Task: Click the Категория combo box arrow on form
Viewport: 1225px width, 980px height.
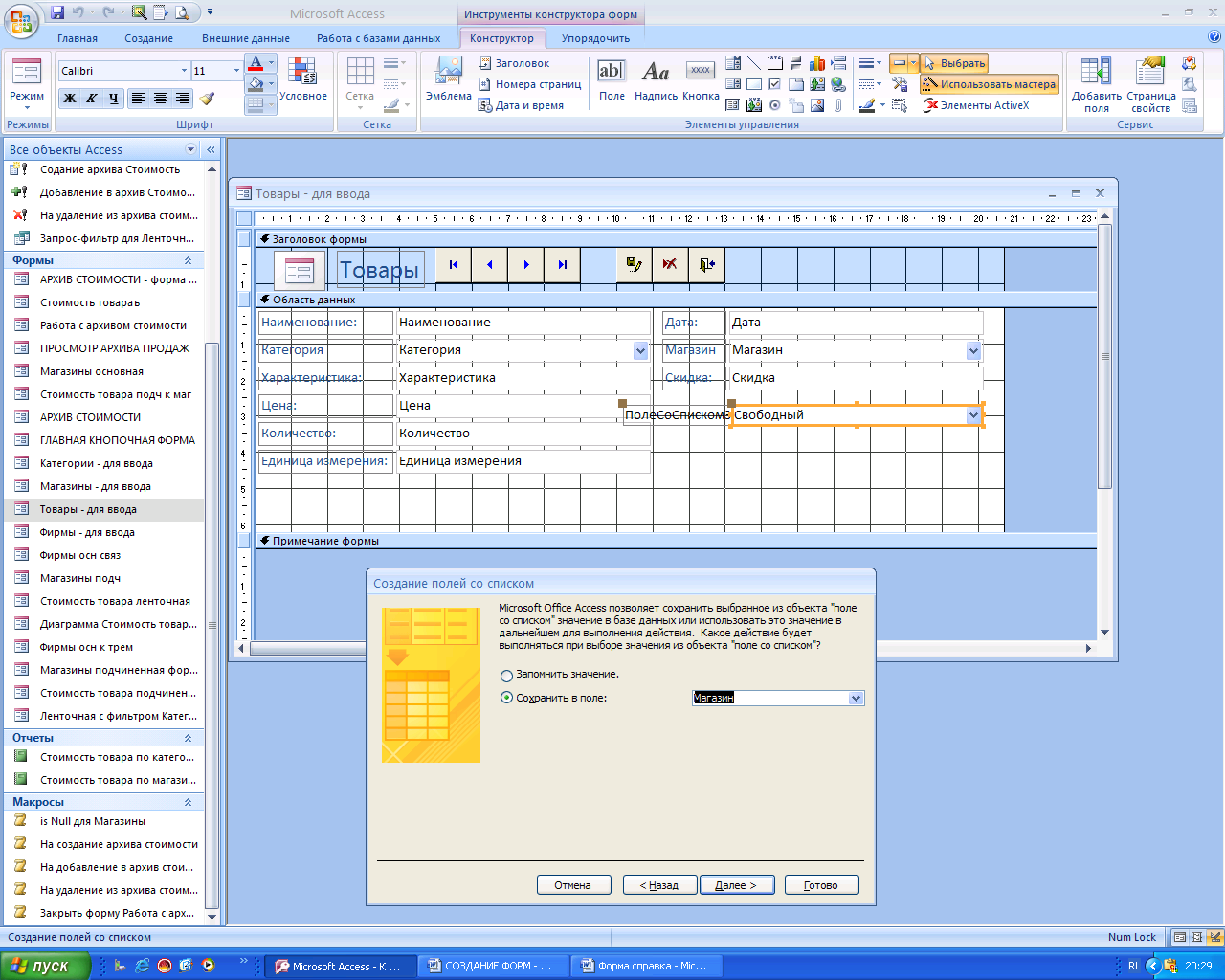Action: click(641, 351)
